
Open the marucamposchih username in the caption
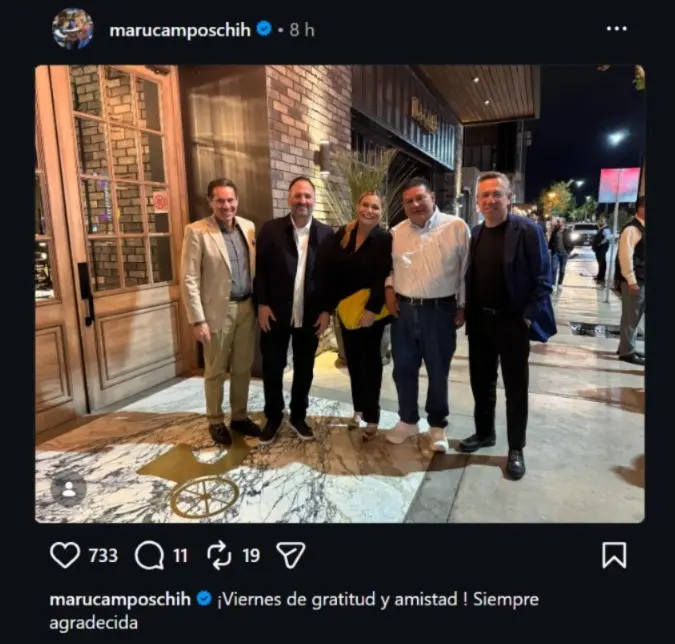pyautogui.click(x=120, y=599)
